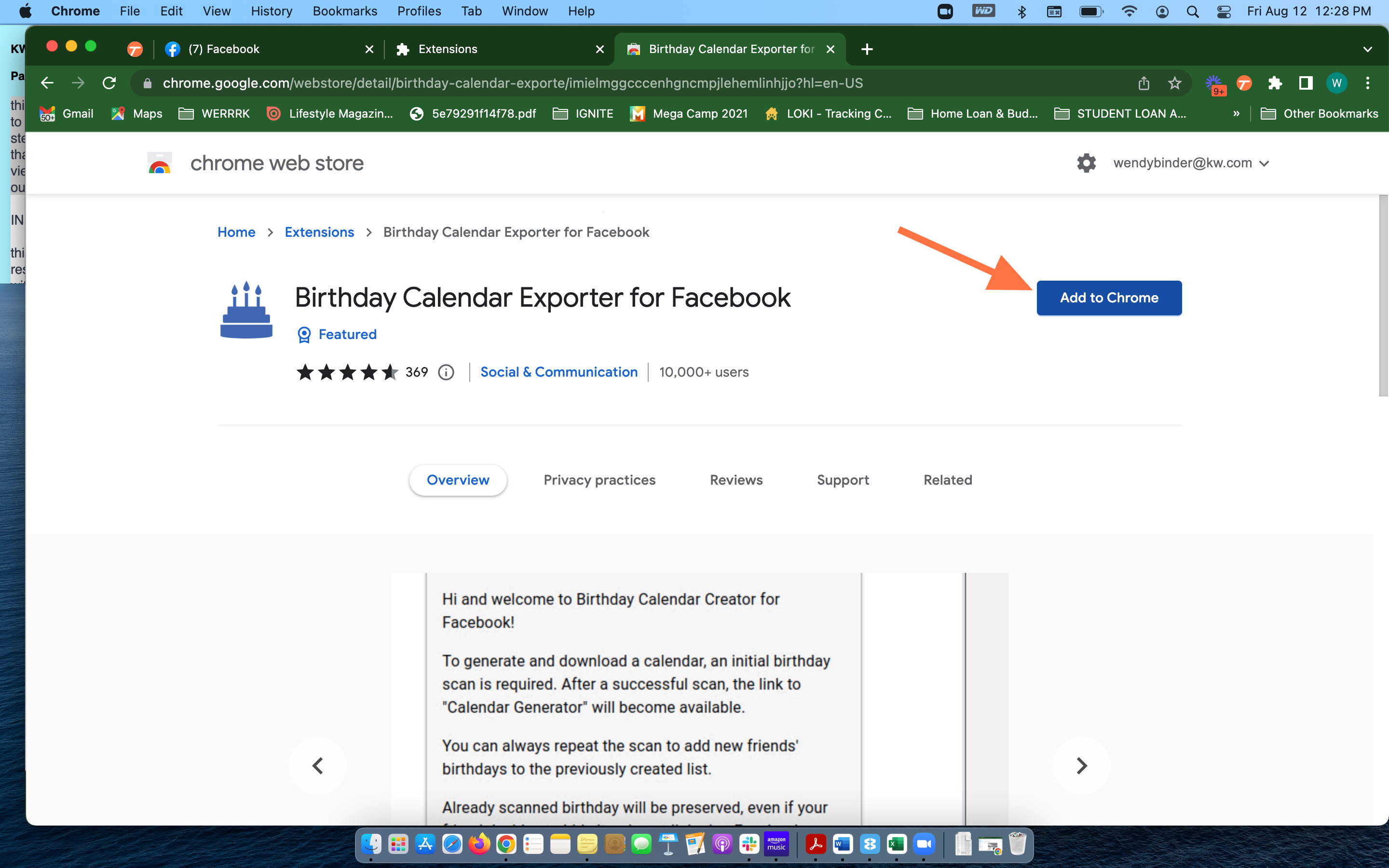1389x868 pixels.
Task: Open the IGNITE bookmark folder
Action: point(583,114)
